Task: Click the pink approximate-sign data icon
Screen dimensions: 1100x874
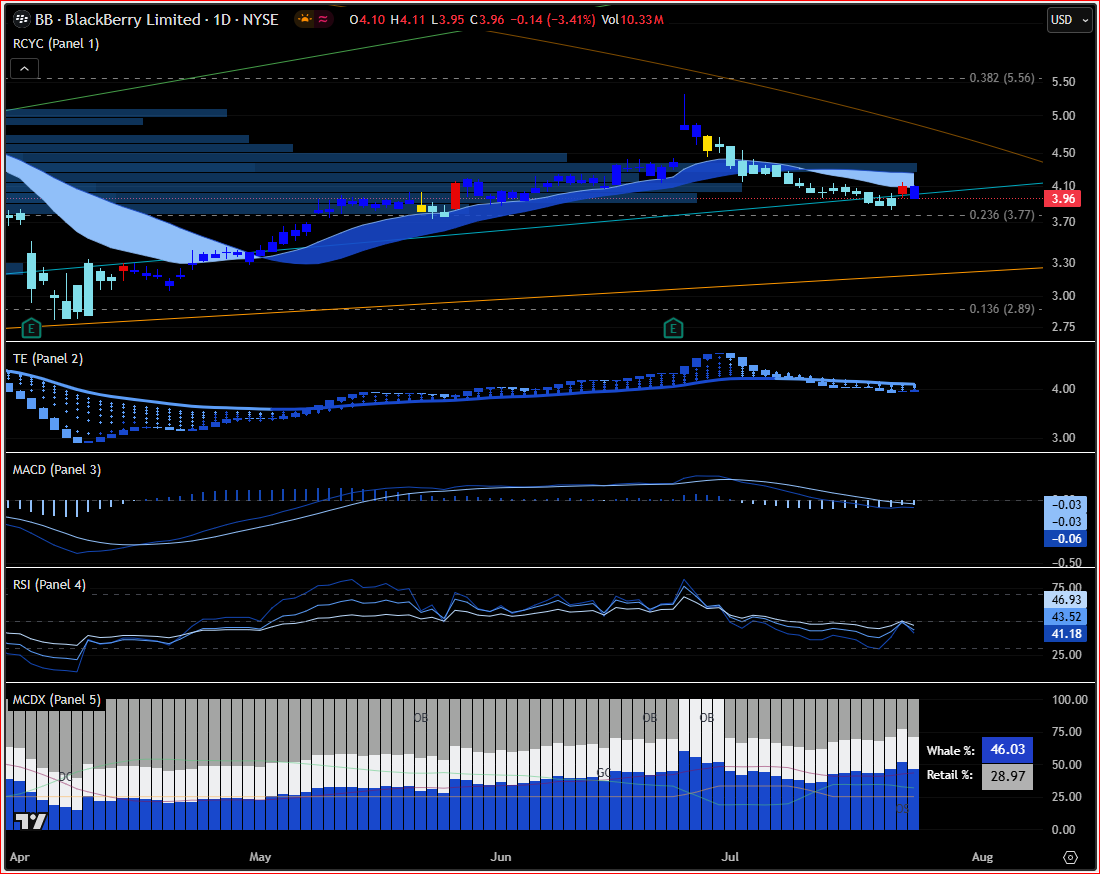Action: tap(323, 20)
